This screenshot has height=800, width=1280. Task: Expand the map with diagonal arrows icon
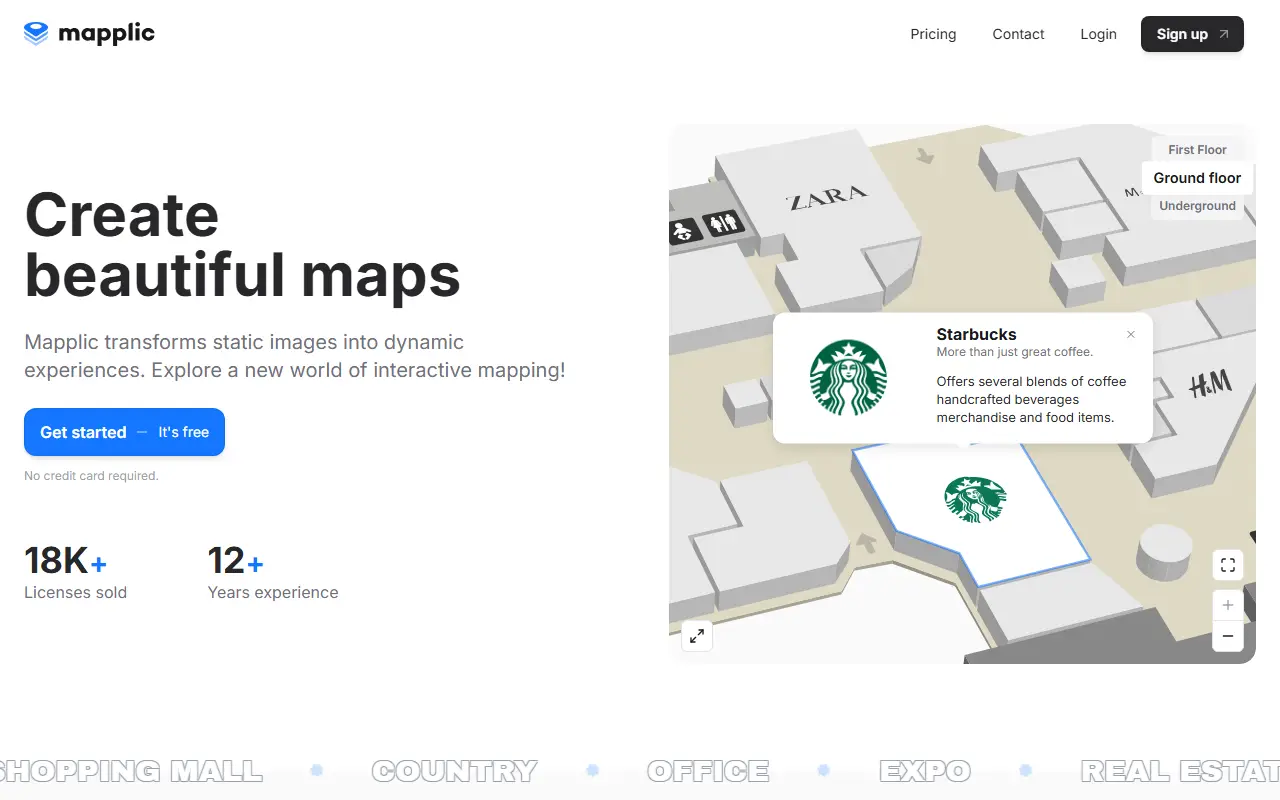click(x=697, y=636)
